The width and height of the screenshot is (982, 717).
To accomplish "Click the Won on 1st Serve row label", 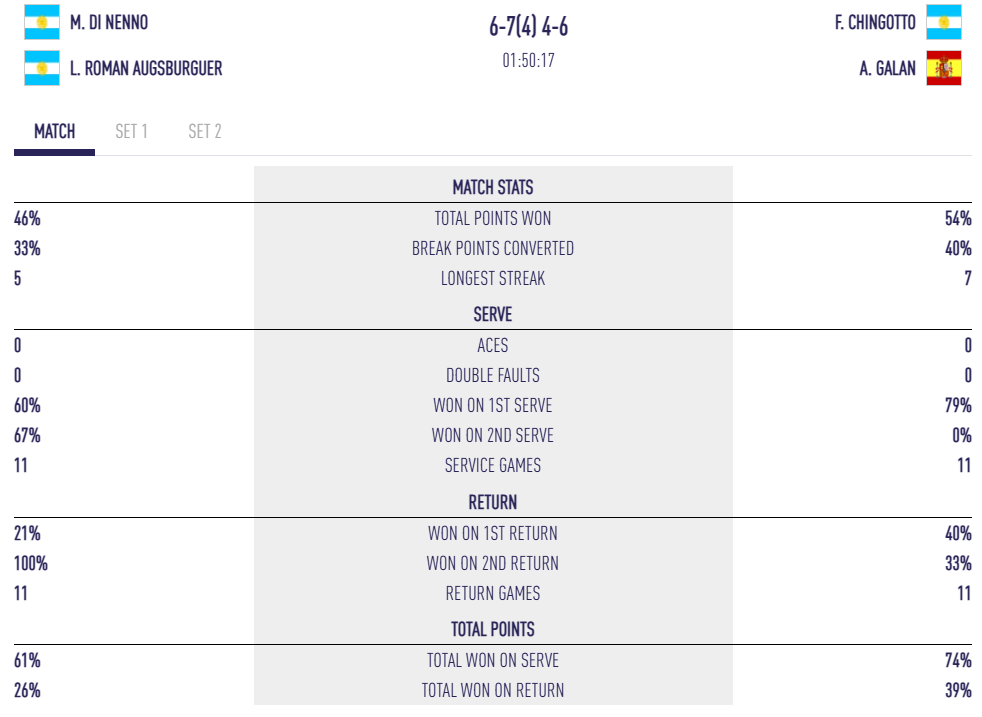I will click(493, 405).
